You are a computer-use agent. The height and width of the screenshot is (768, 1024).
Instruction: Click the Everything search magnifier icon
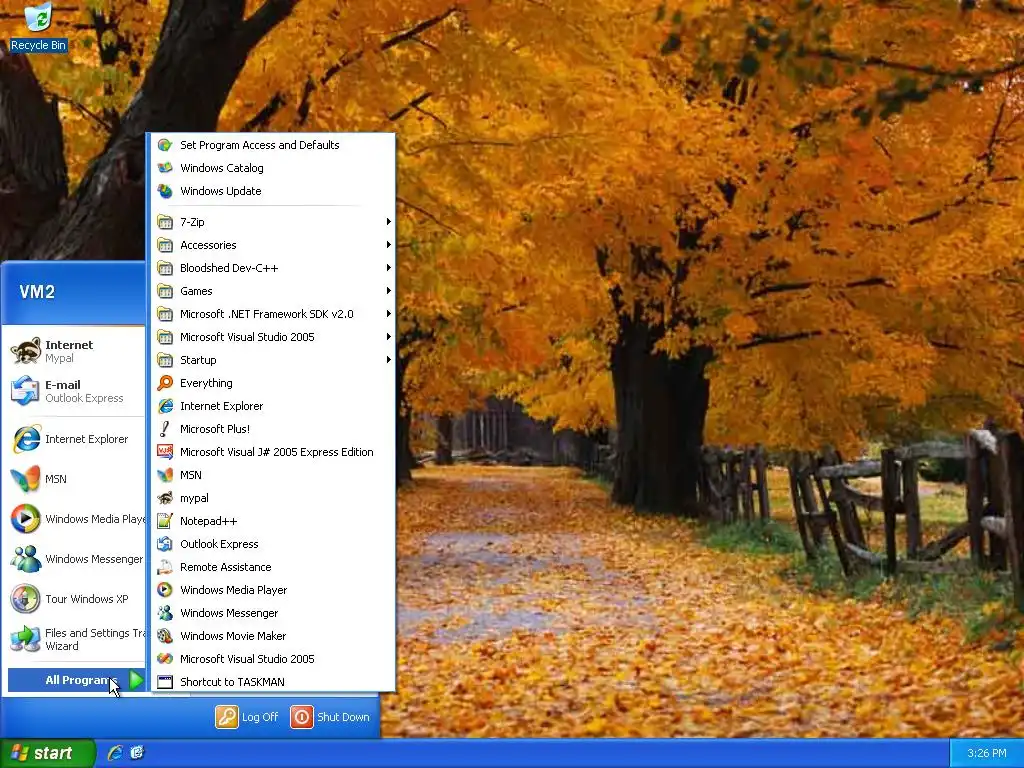(x=165, y=383)
